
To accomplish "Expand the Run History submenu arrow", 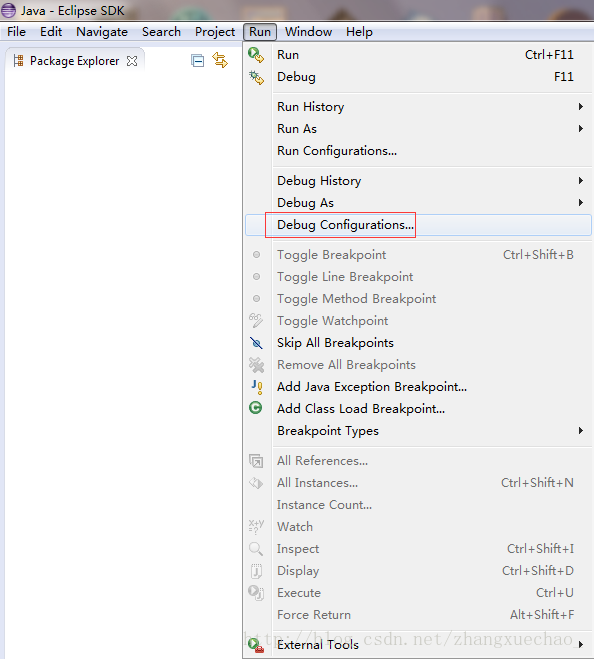I will click(581, 107).
